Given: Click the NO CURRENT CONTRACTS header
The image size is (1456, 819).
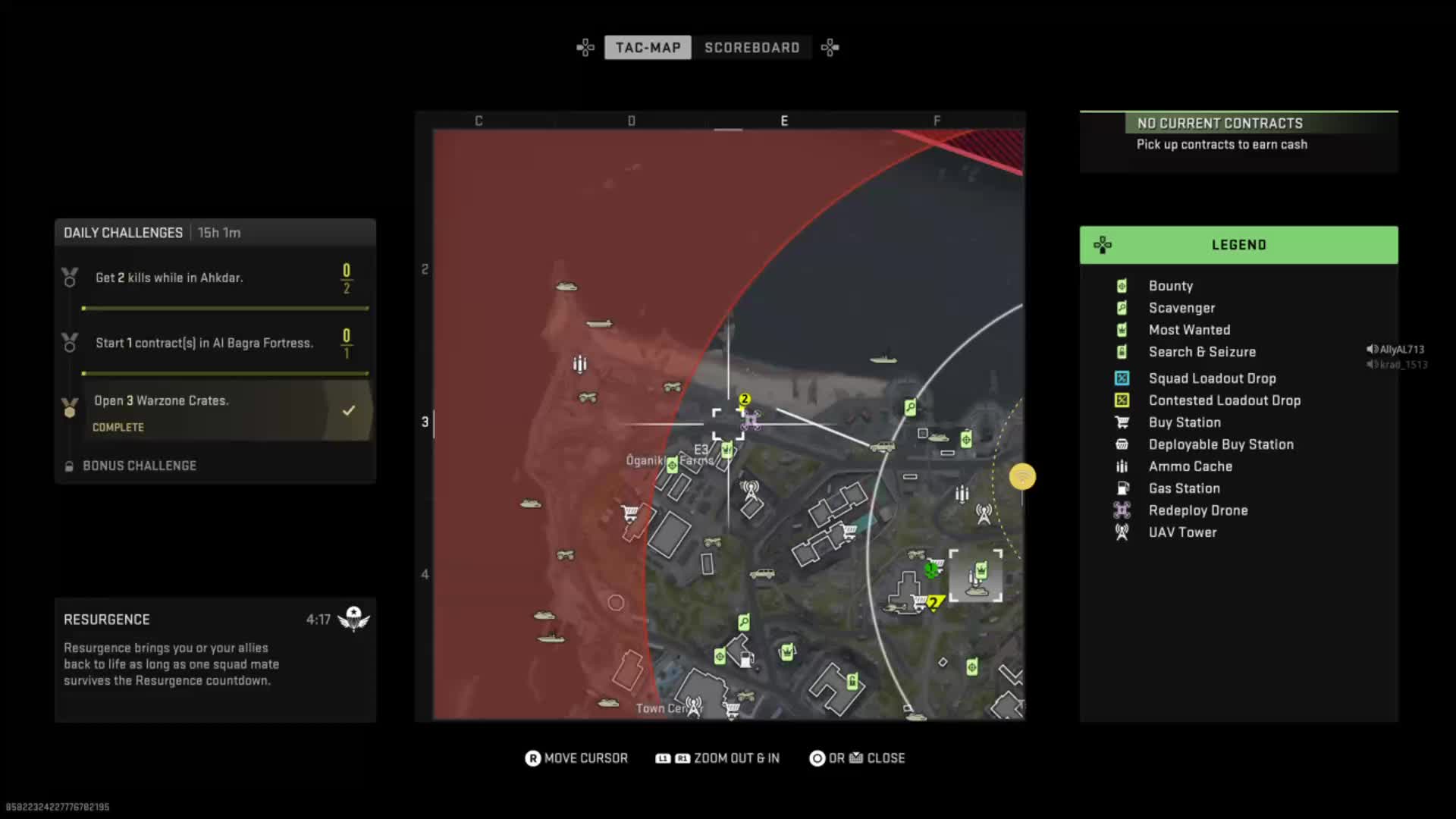Looking at the screenshot, I should 1220,124.
